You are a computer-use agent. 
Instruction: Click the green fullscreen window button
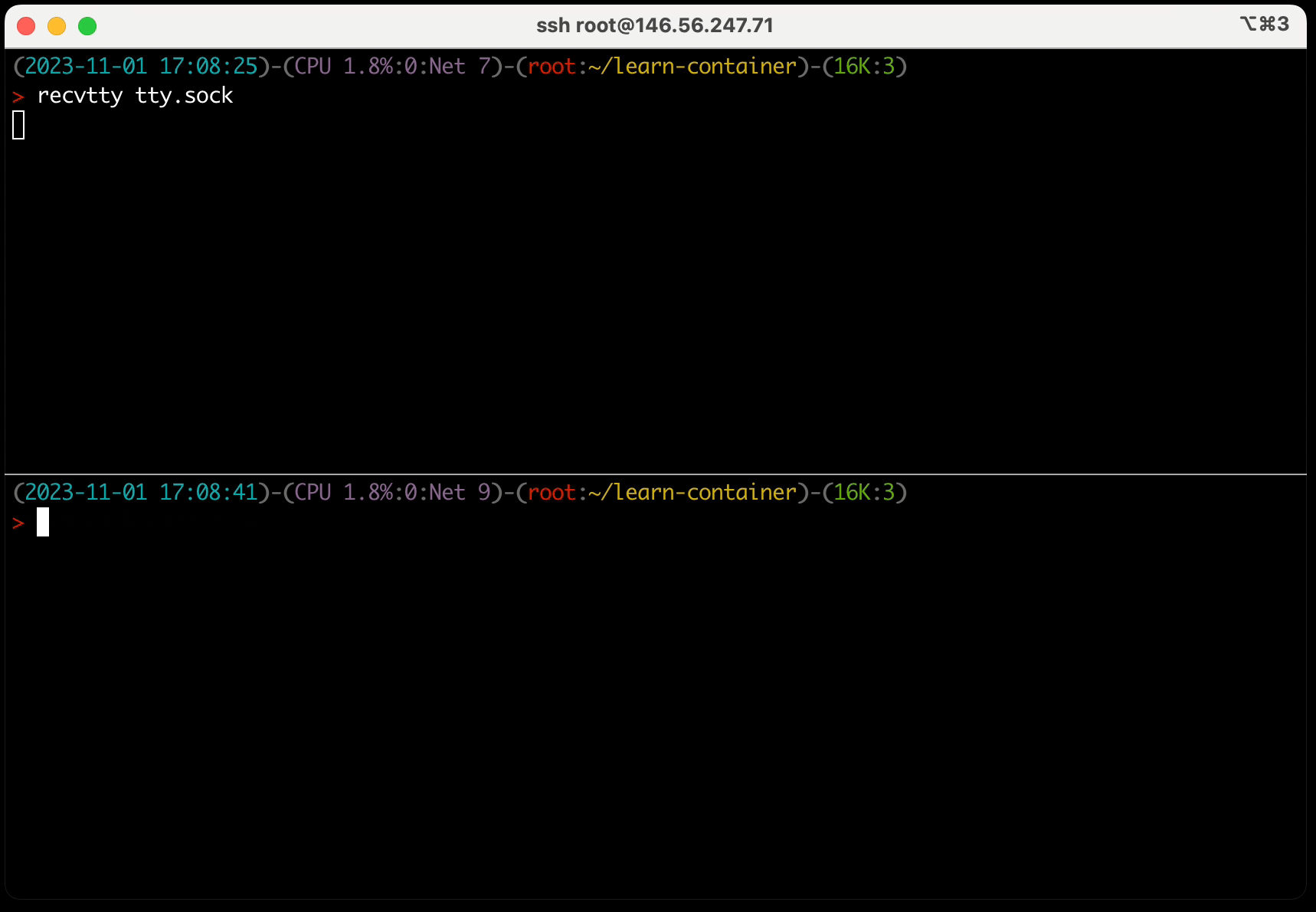pos(87,26)
